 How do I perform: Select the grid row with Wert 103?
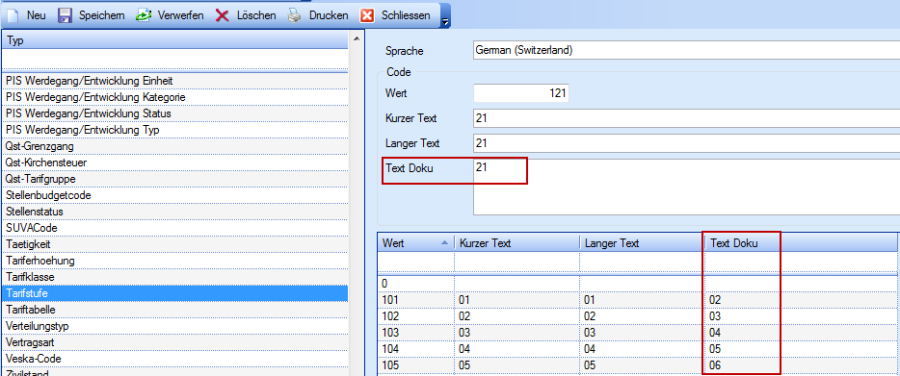pyautogui.click(x=637, y=332)
